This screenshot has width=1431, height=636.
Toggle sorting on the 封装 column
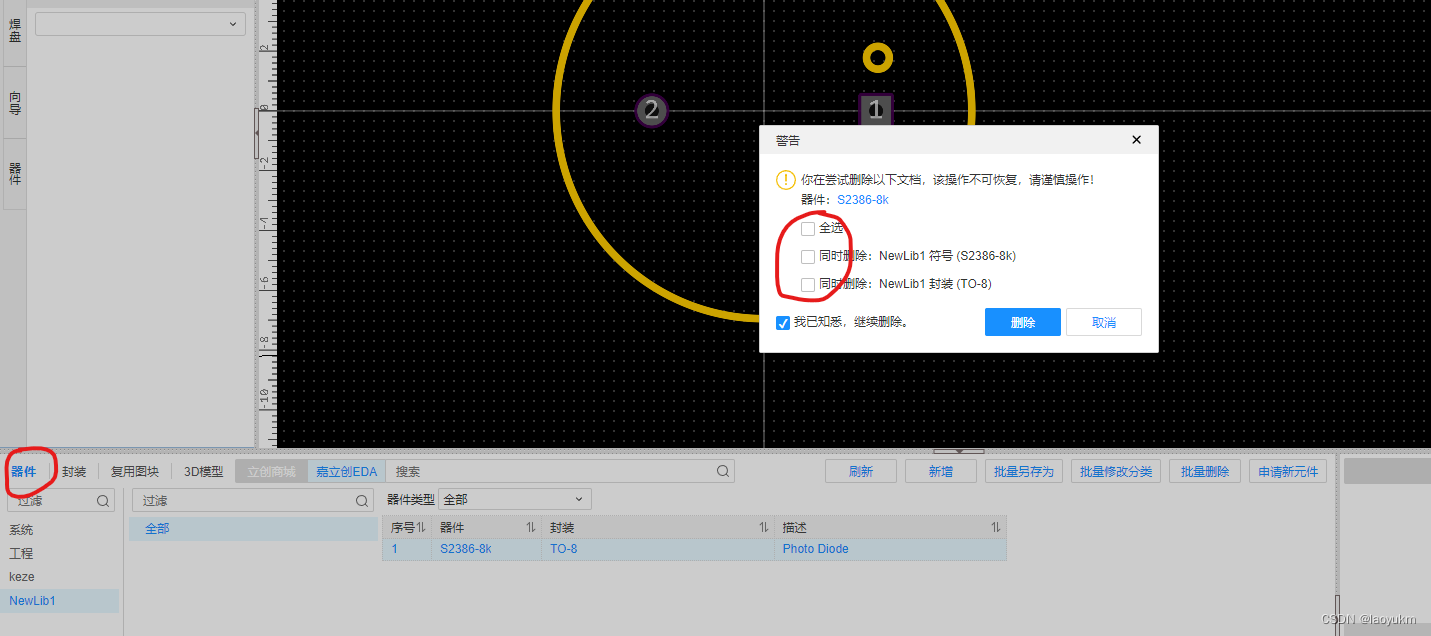coord(763,527)
